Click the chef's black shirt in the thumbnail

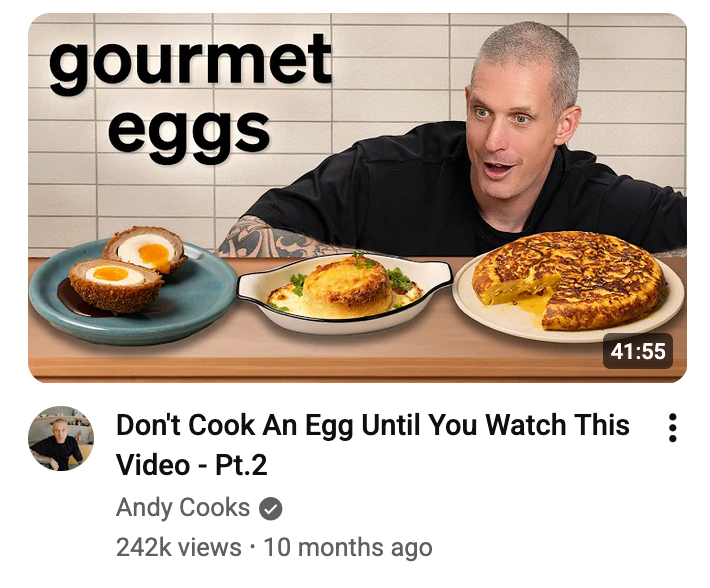pyautogui.click(x=408, y=190)
